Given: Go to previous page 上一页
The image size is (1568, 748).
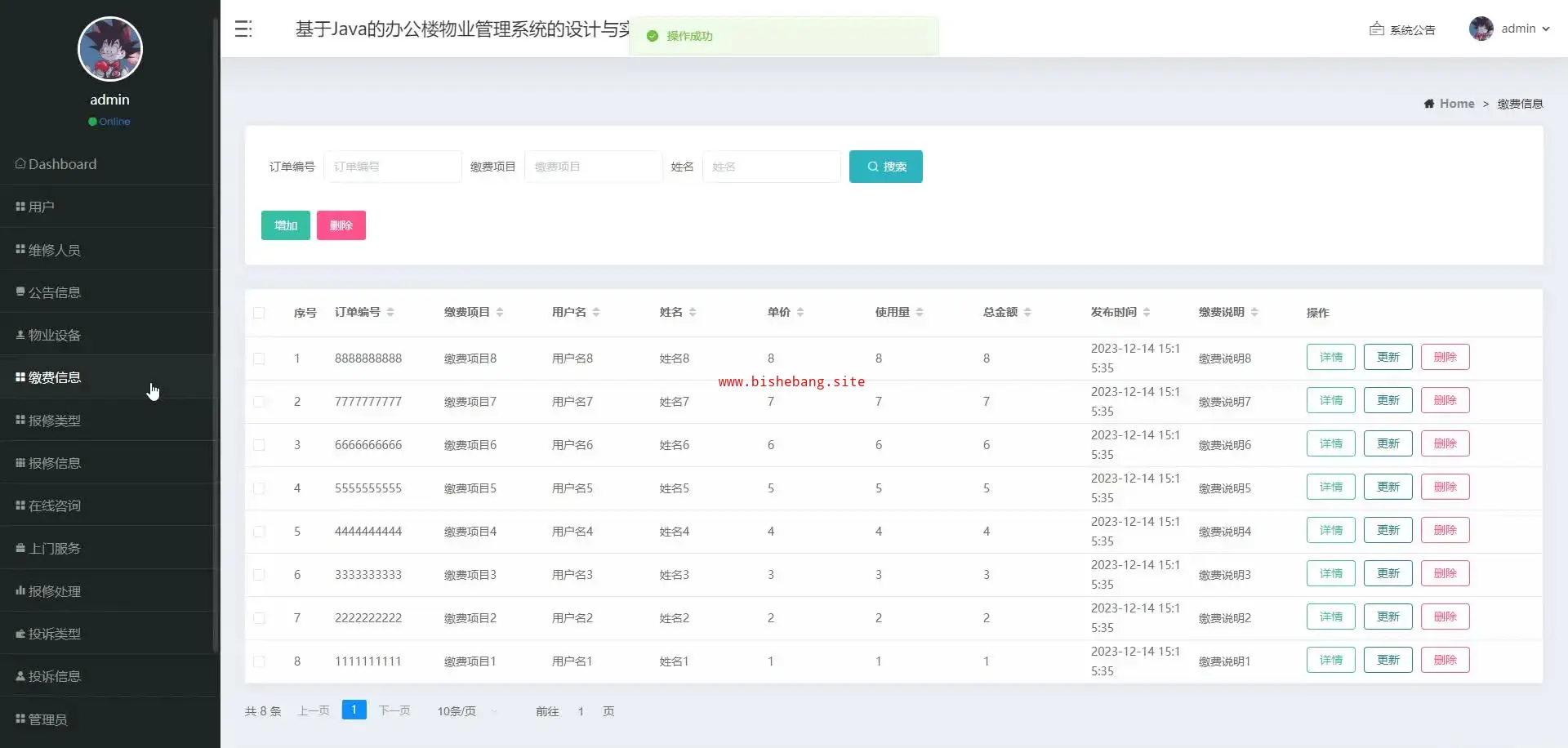Looking at the screenshot, I should coord(314,710).
